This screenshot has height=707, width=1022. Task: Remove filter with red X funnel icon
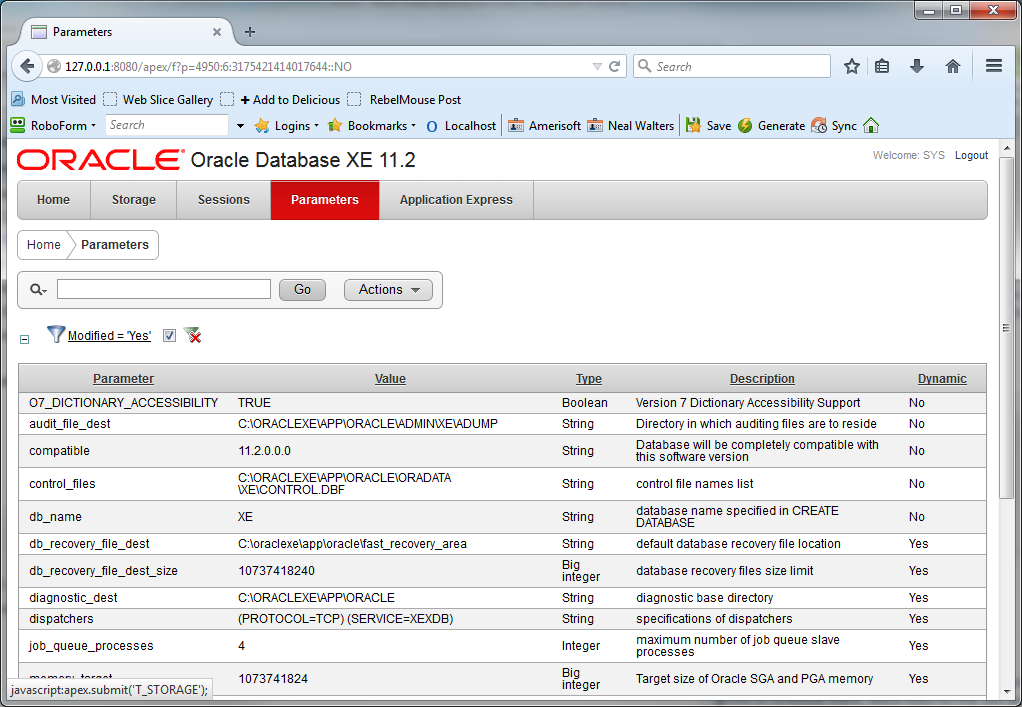192,335
